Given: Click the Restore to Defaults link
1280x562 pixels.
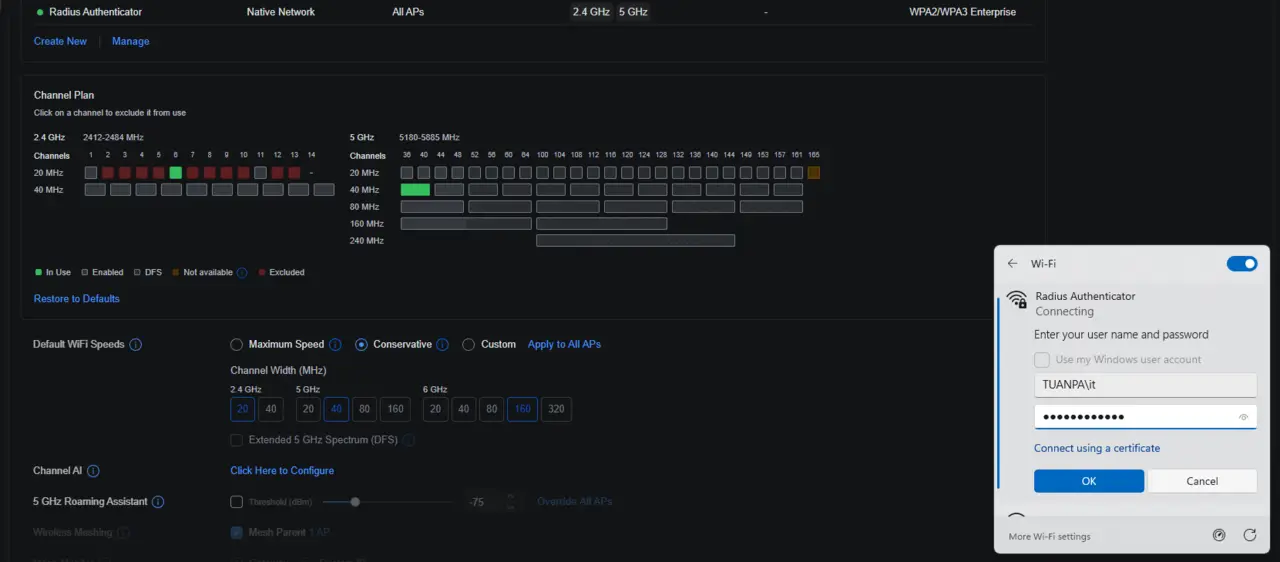Looking at the screenshot, I should coord(77,299).
